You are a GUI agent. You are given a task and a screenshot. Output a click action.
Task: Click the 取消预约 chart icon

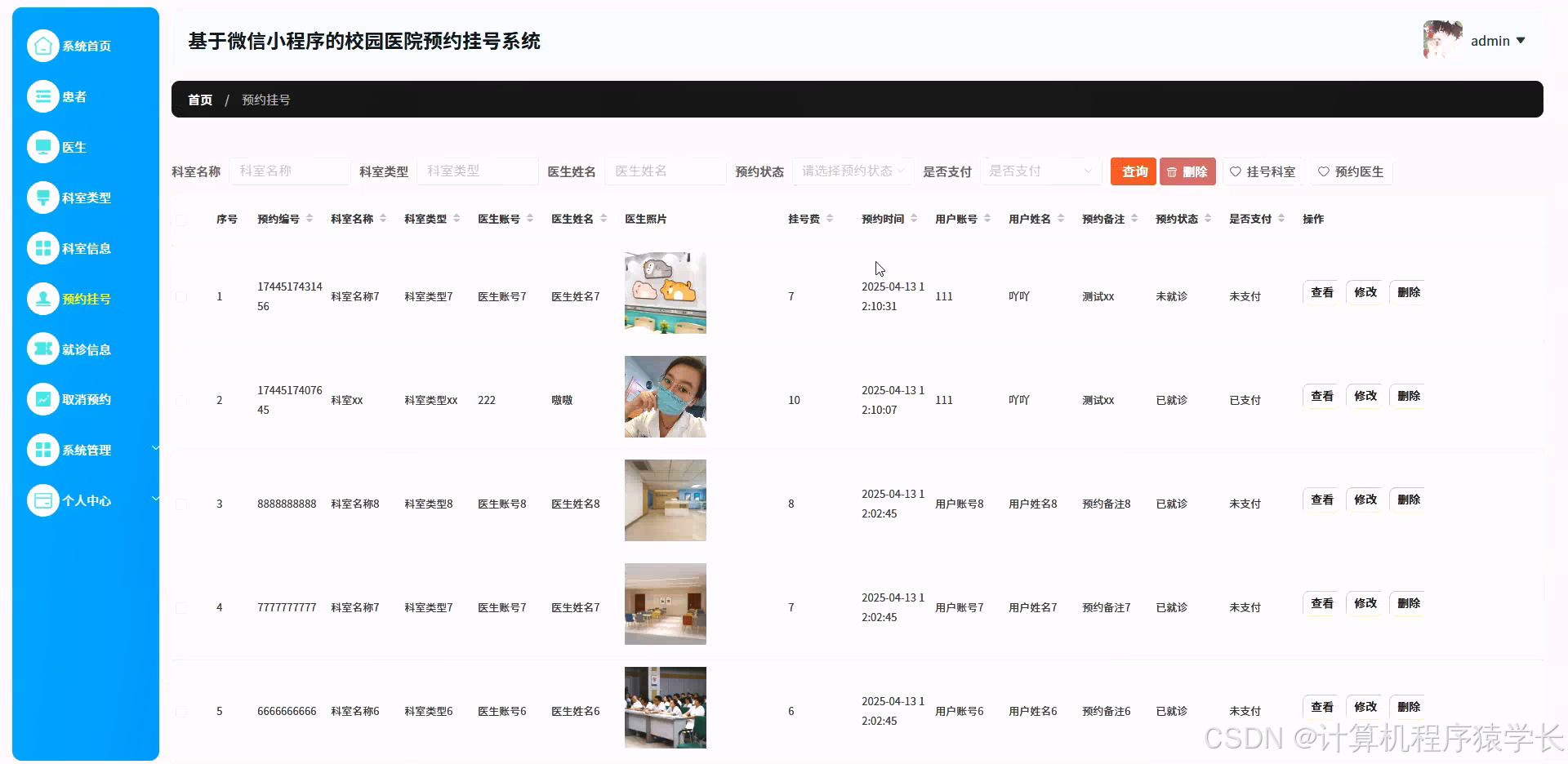click(43, 399)
